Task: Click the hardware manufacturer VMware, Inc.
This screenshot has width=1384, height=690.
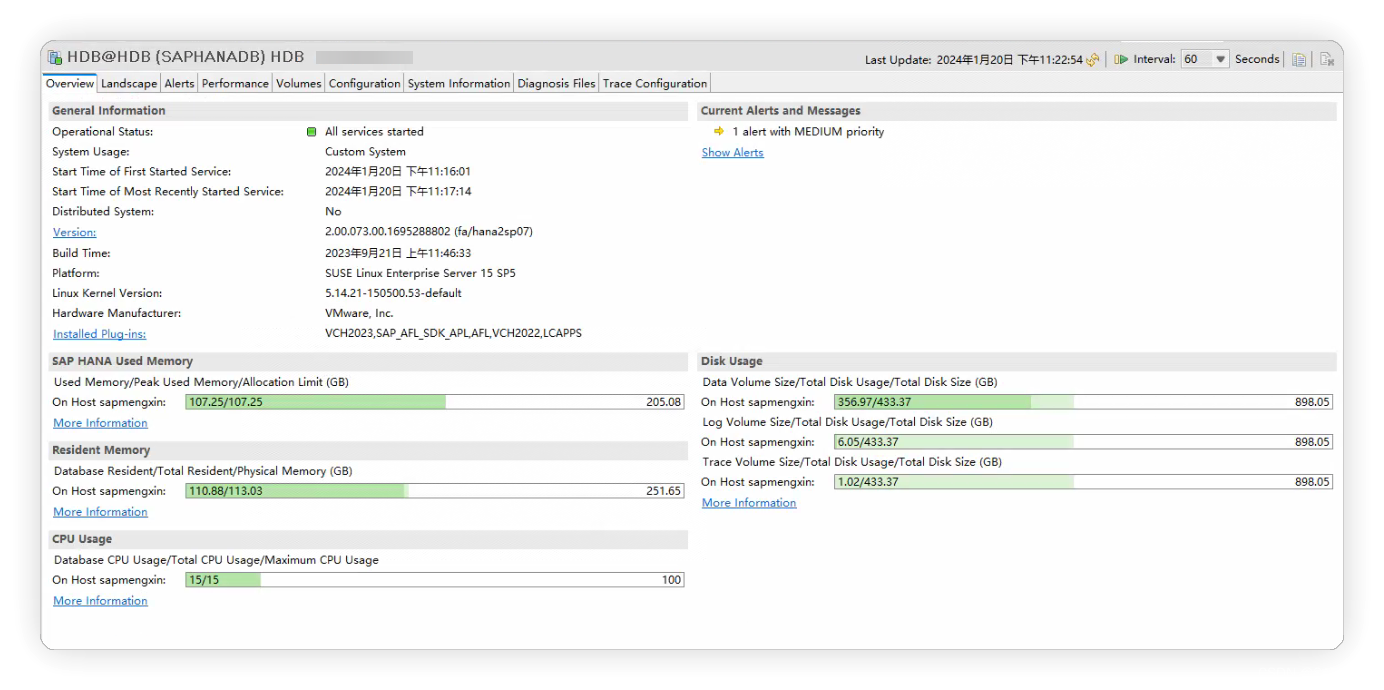Action: point(359,313)
